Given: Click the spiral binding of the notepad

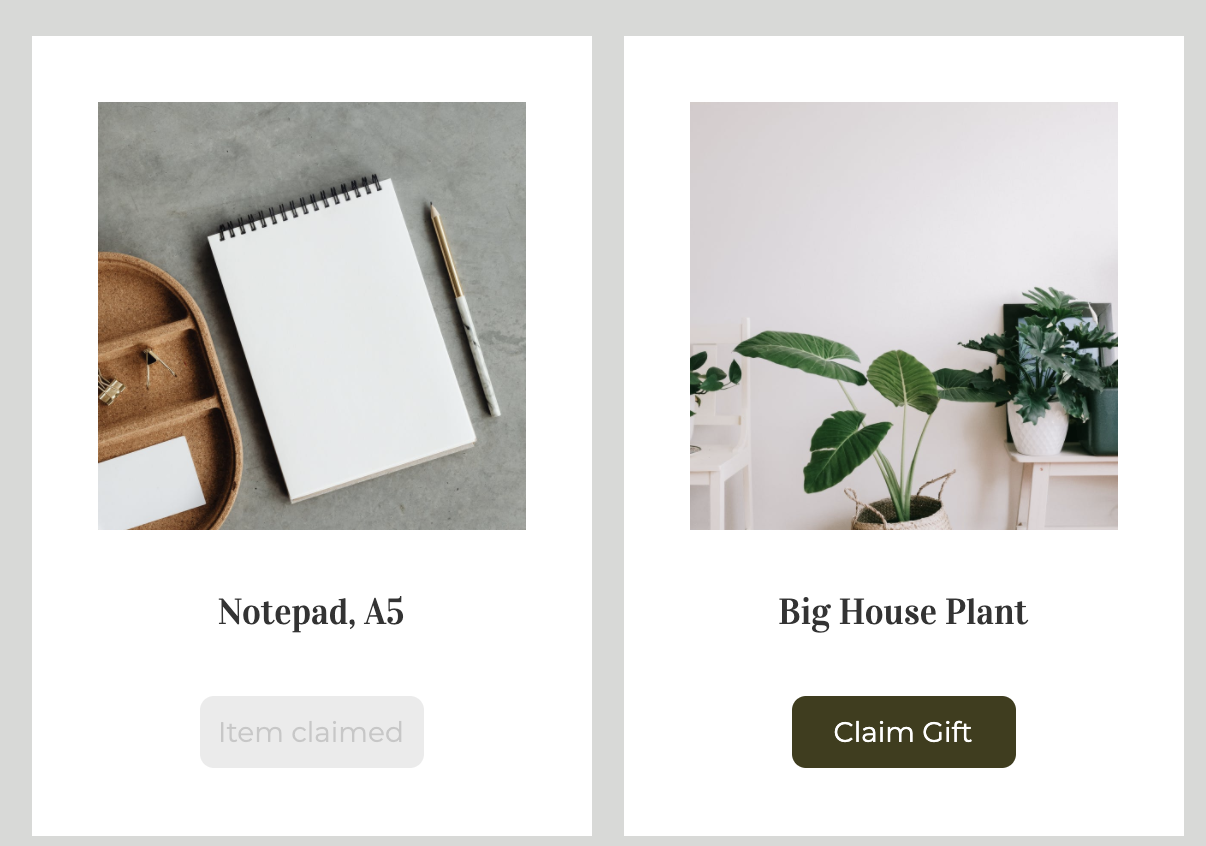Looking at the screenshot, I should click(300, 208).
